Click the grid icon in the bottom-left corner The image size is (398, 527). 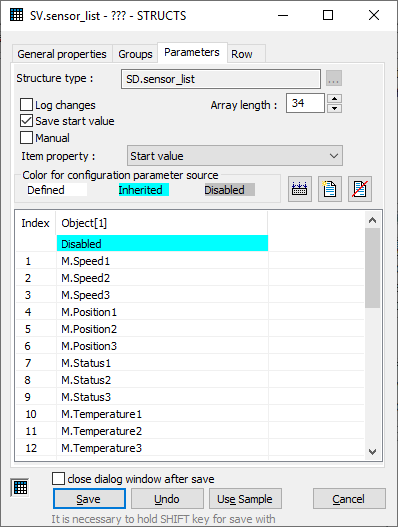20,487
